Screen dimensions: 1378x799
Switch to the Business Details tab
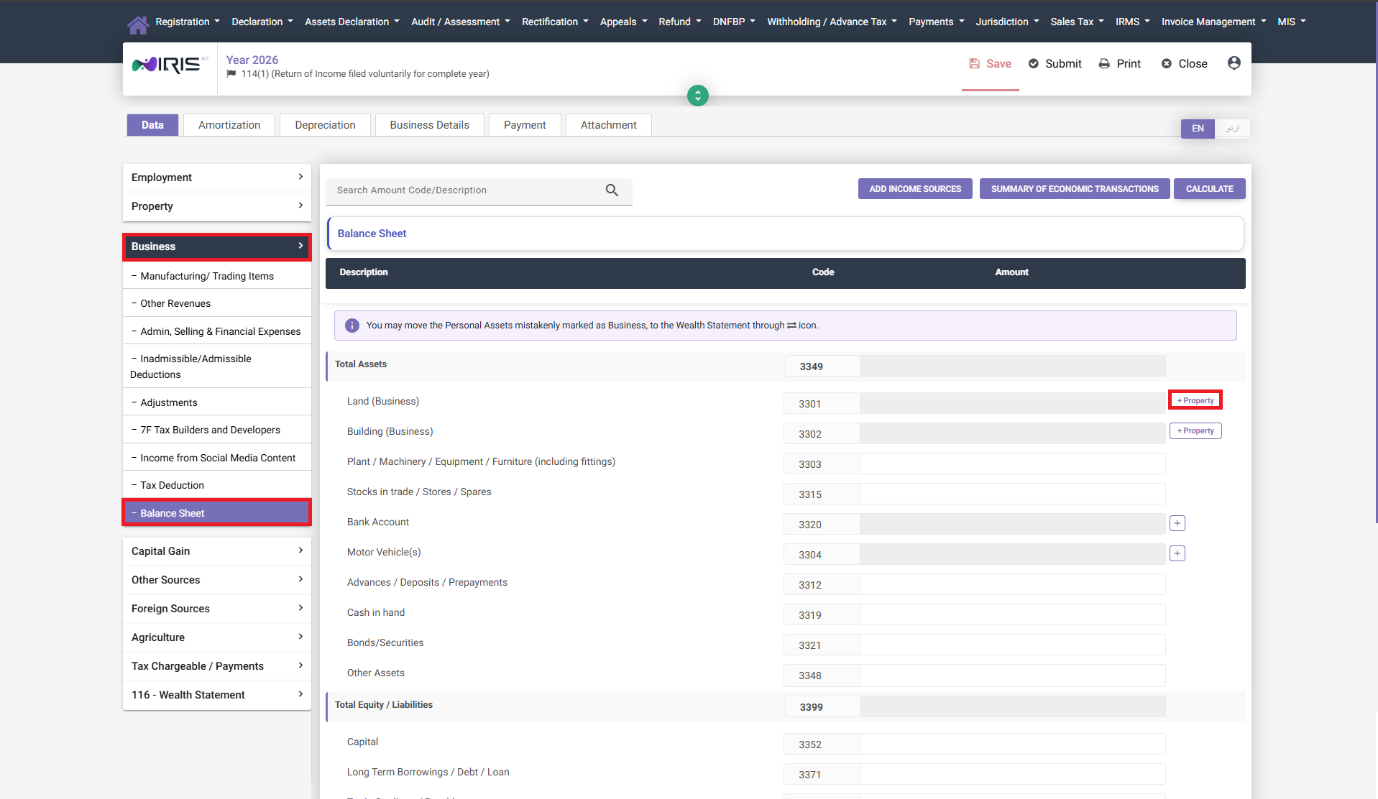tap(429, 125)
